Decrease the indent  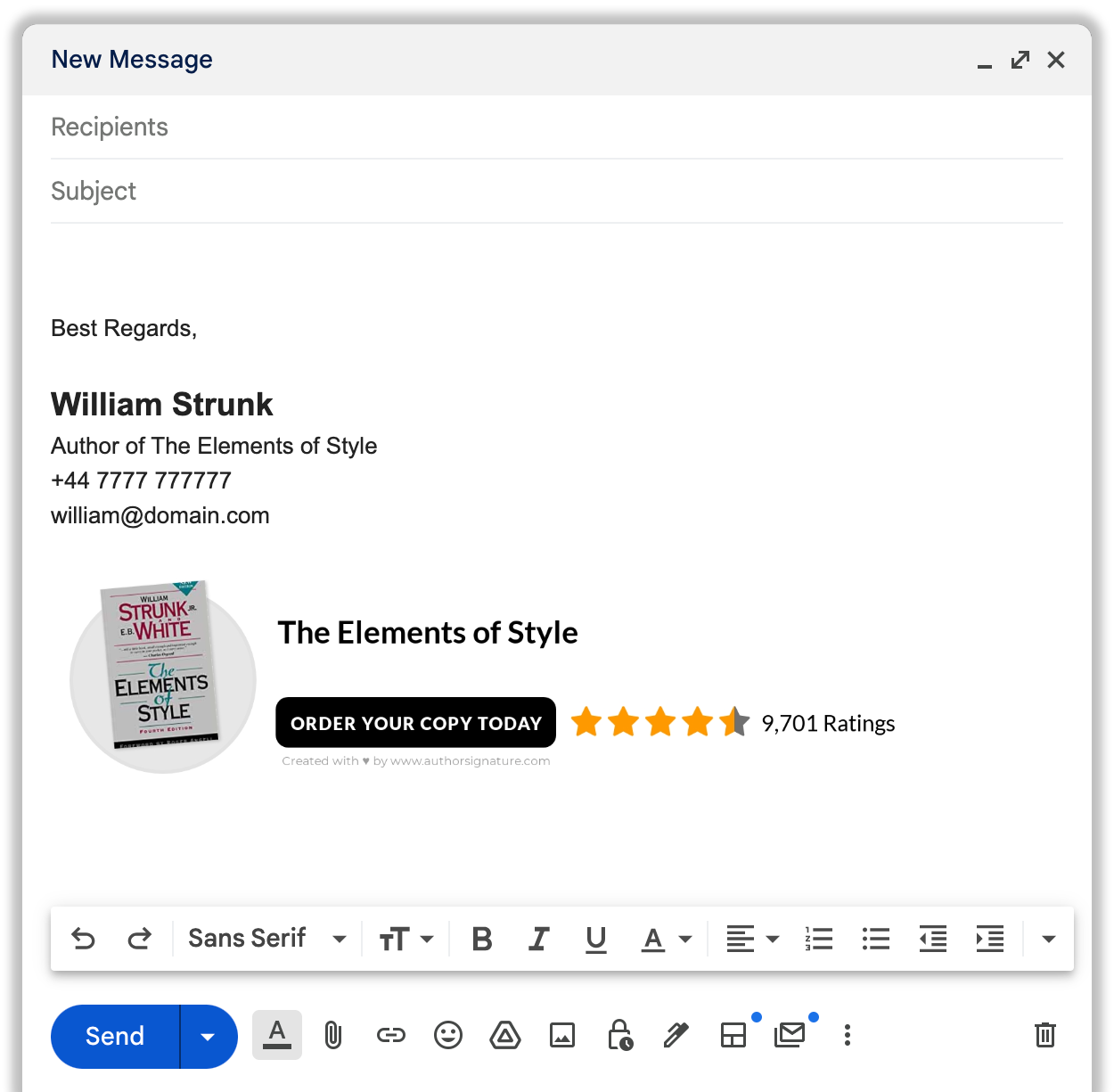point(933,939)
